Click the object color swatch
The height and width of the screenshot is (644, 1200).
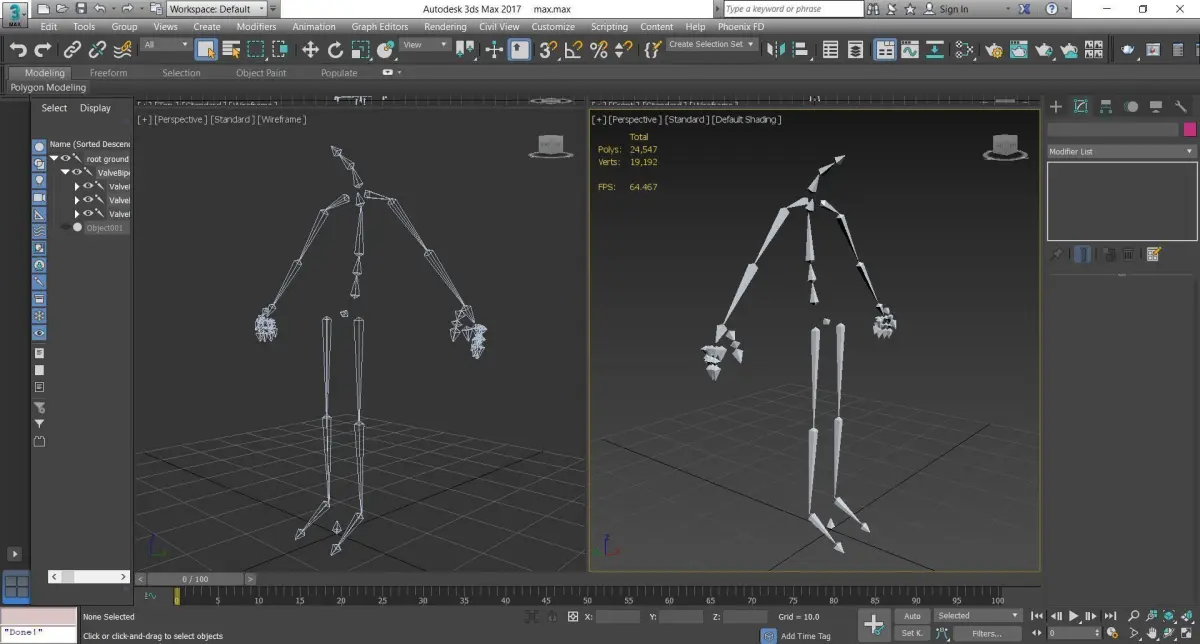[1190, 130]
